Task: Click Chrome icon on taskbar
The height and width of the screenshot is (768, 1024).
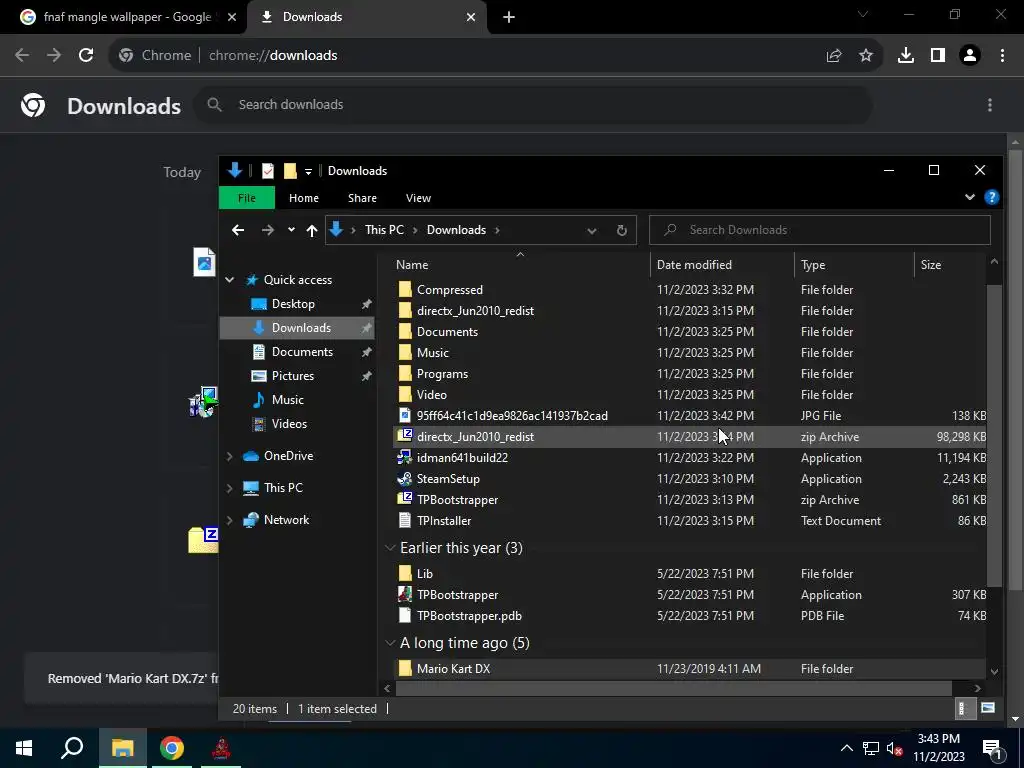Action: [172, 748]
